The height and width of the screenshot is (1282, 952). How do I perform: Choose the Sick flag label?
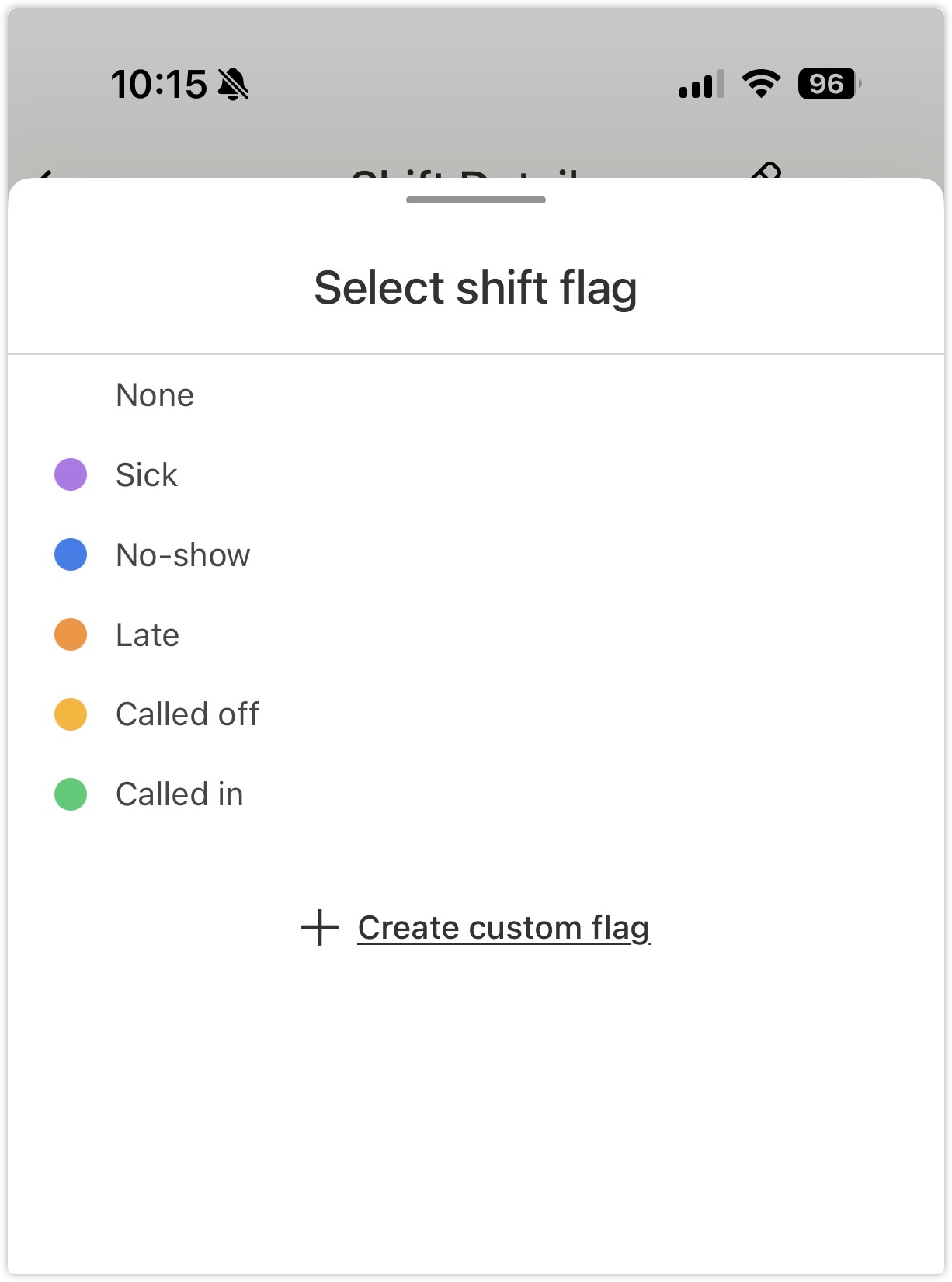[x=146, y=475]
